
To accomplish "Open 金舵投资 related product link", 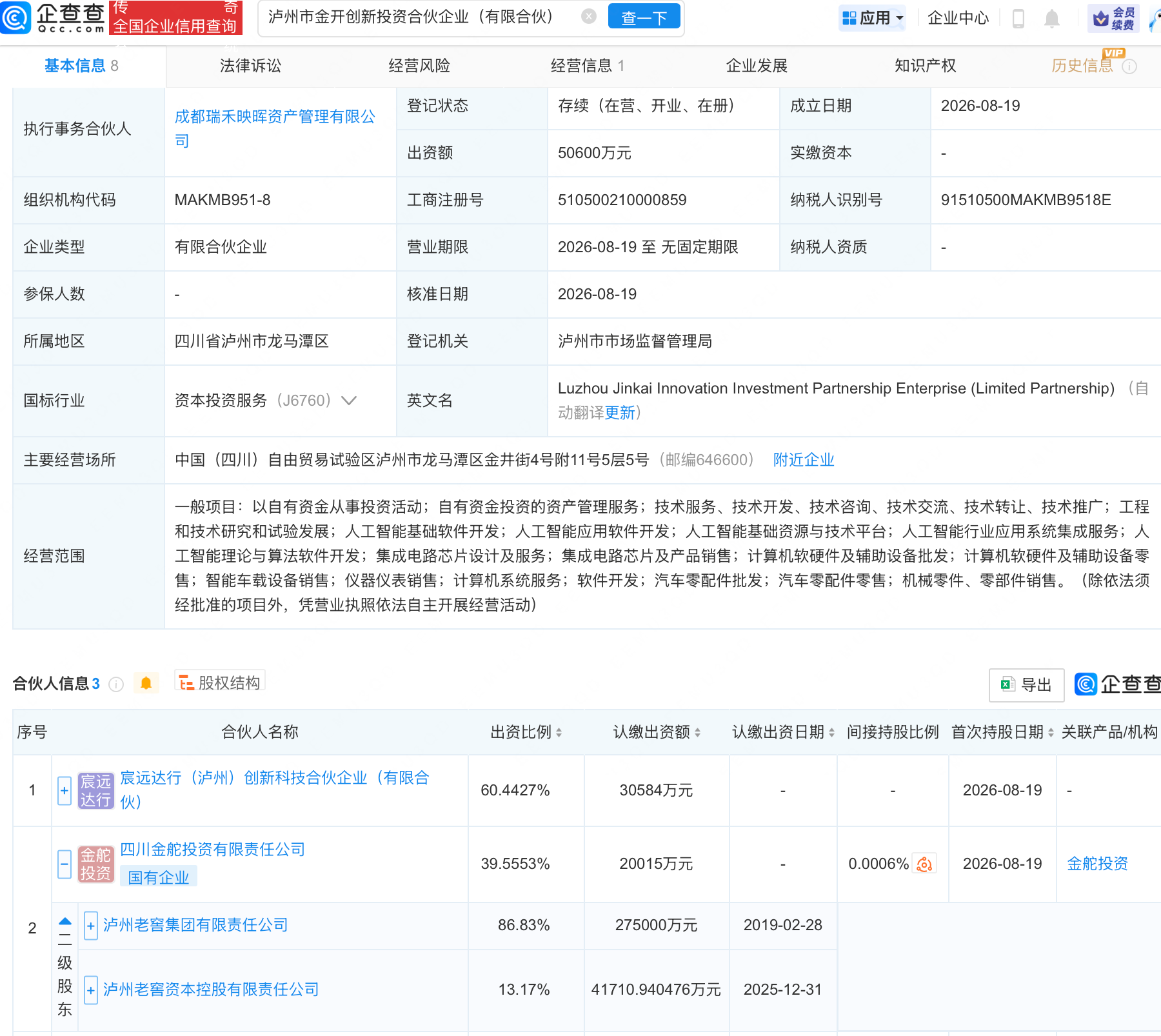I will pos(1097,864).
